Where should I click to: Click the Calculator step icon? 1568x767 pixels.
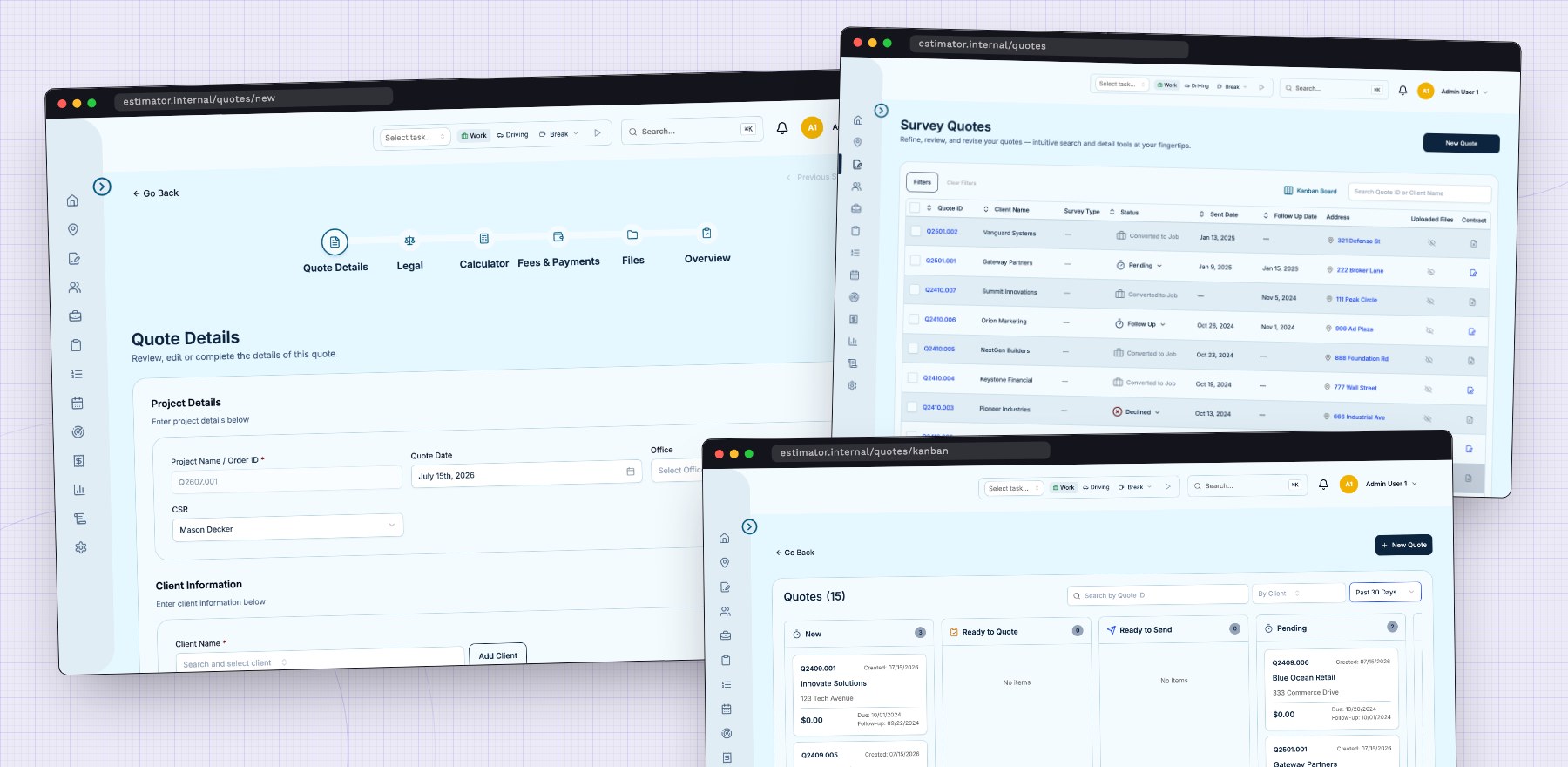click(x=484, y=238)
